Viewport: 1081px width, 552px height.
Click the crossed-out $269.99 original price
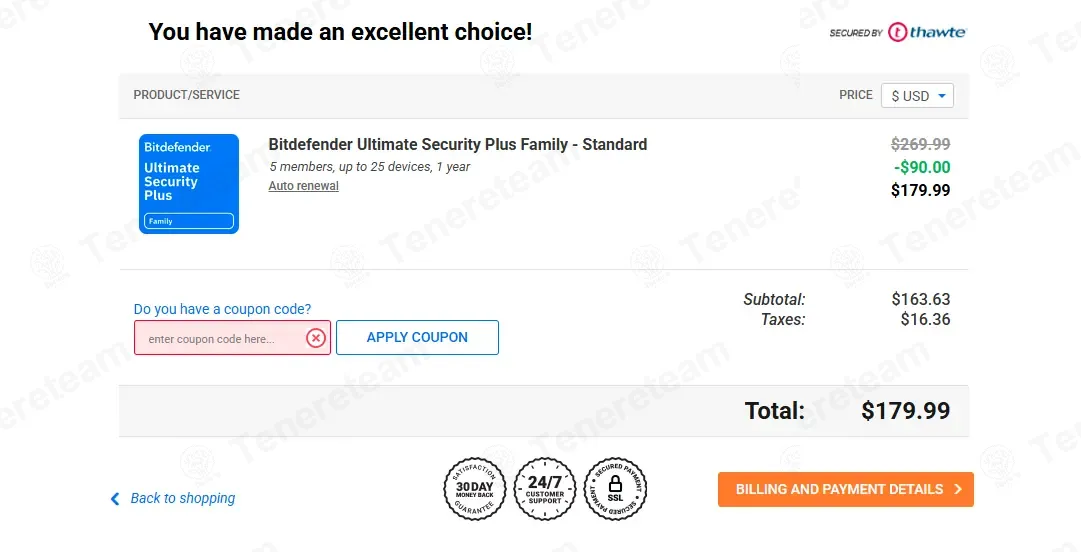click(x=920, y=144)
